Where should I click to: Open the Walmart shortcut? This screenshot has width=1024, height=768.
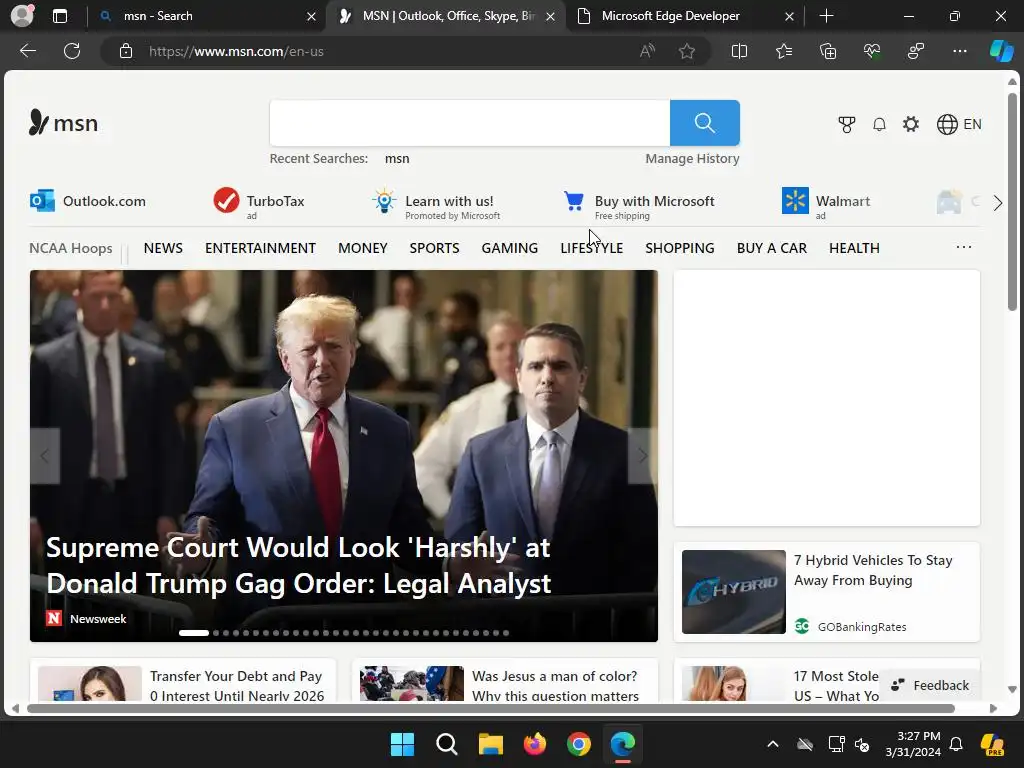pos(826,204)
